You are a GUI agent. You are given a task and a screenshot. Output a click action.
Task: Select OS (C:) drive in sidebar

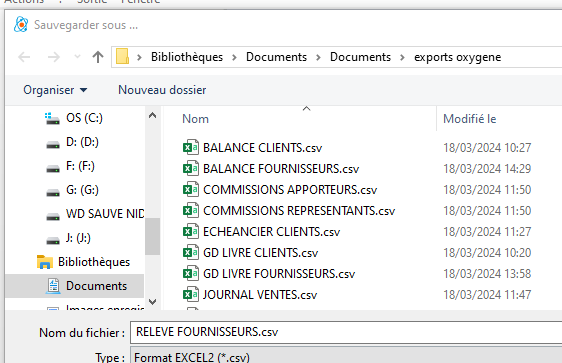pyautogui.click(x=84, y=118)
